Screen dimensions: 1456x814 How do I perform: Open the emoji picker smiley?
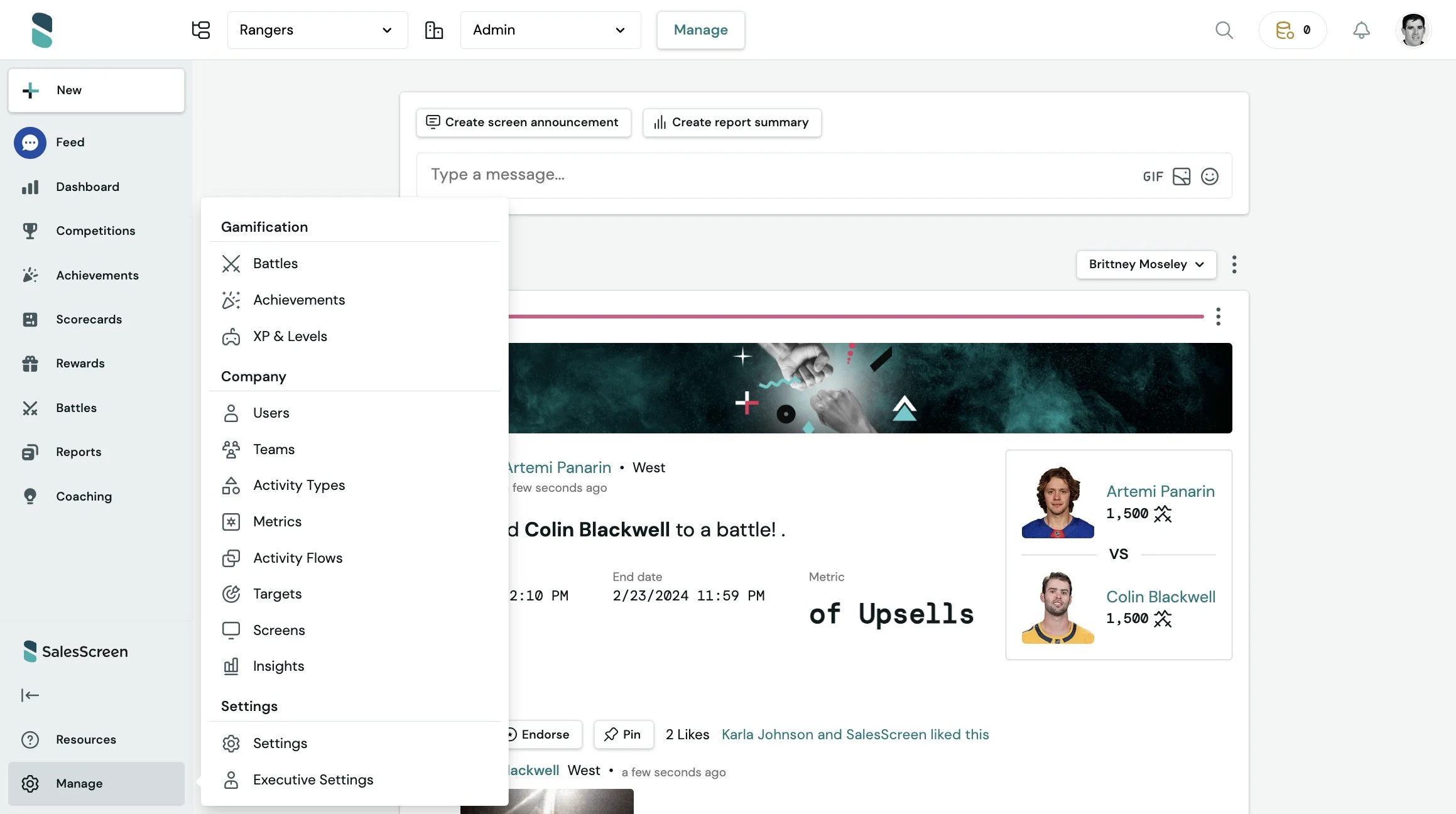tap(1209, 176)
